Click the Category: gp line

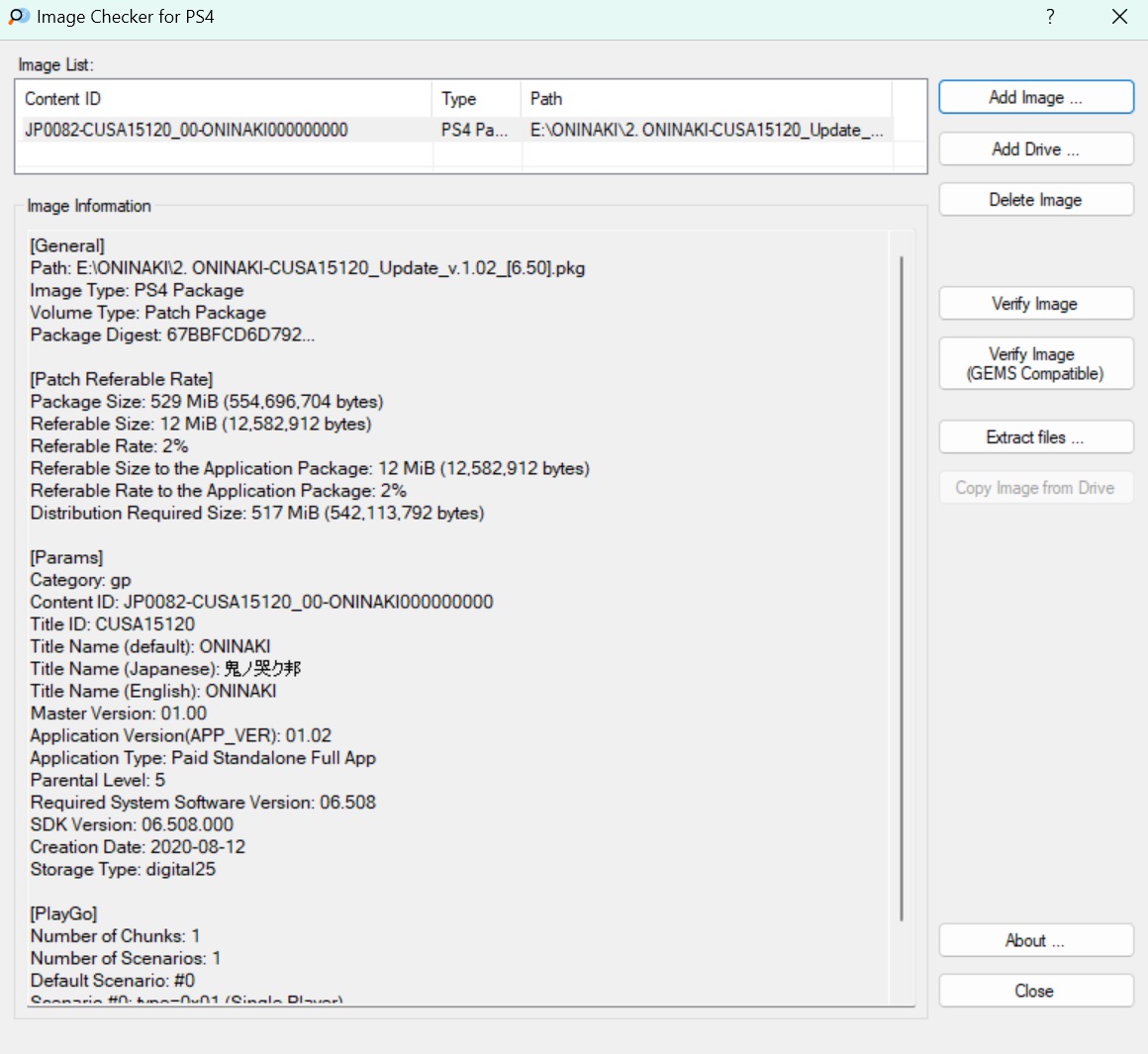pyautogui.click(x=80, y=580)
